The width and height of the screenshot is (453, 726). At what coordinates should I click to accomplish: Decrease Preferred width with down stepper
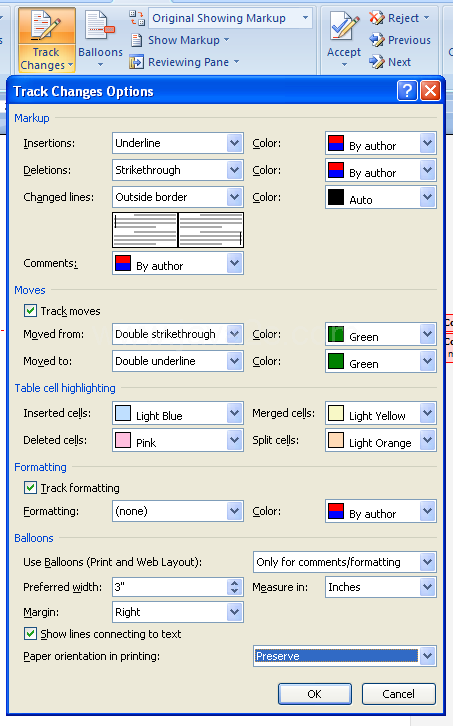(x=235, y=591)
